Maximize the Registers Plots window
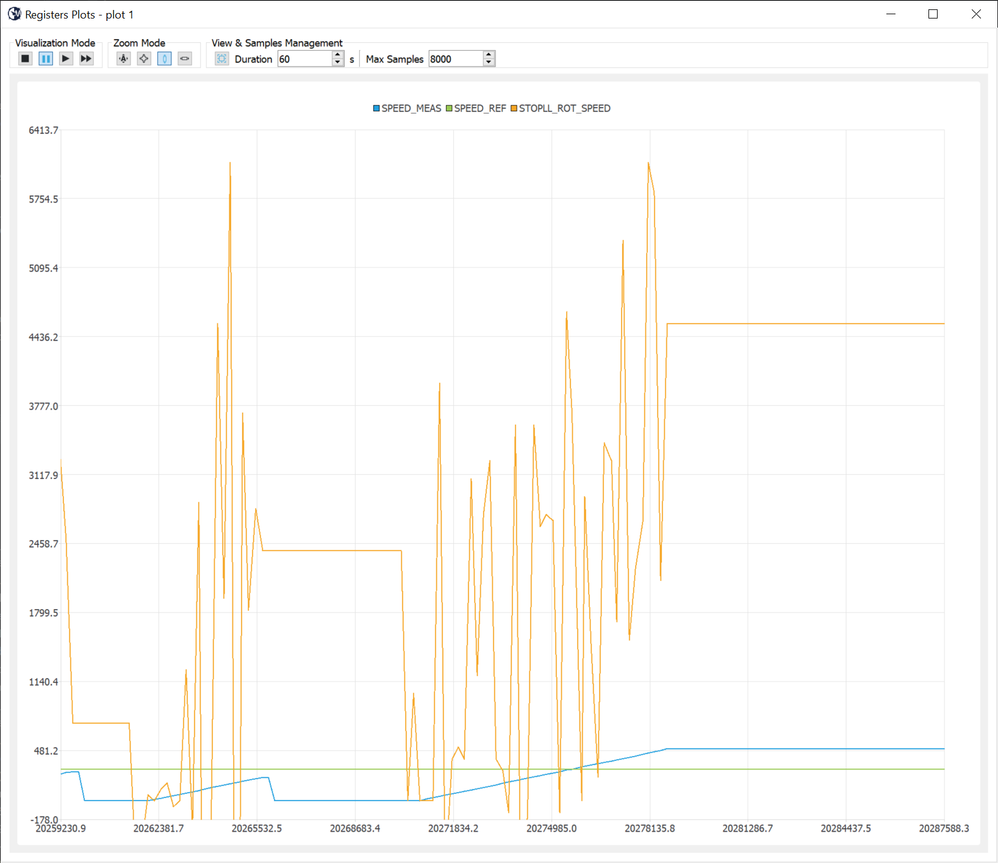Viewport: 998px width, 863px height. click(933, 14)
